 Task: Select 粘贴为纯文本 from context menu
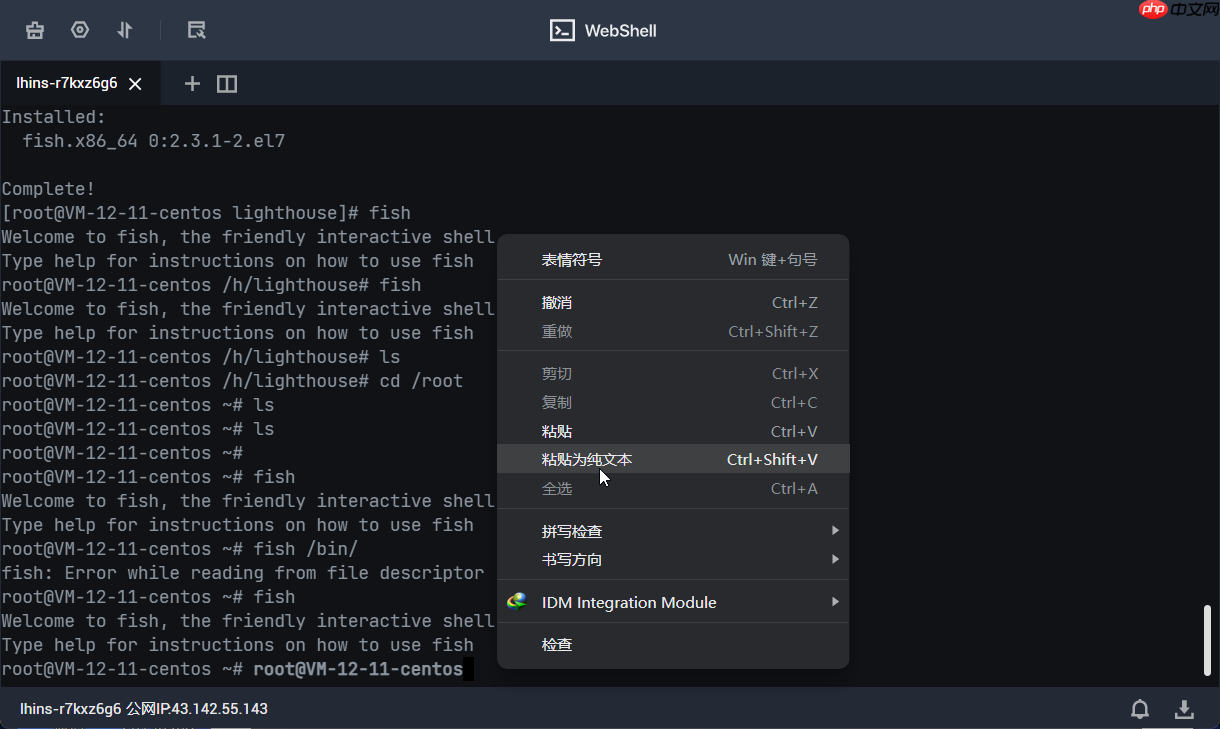tap(587, 460)
